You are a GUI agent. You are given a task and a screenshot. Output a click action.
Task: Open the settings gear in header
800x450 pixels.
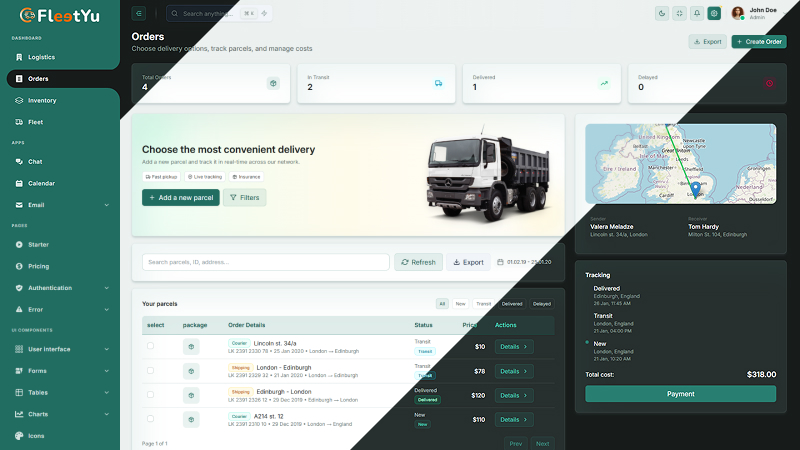(714, 14)
